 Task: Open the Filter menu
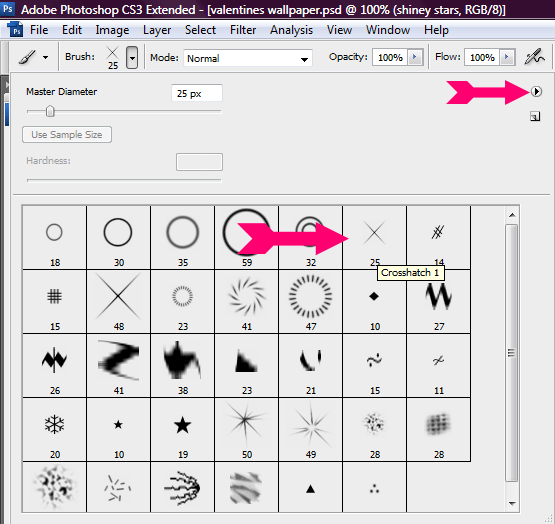[243, 30]
